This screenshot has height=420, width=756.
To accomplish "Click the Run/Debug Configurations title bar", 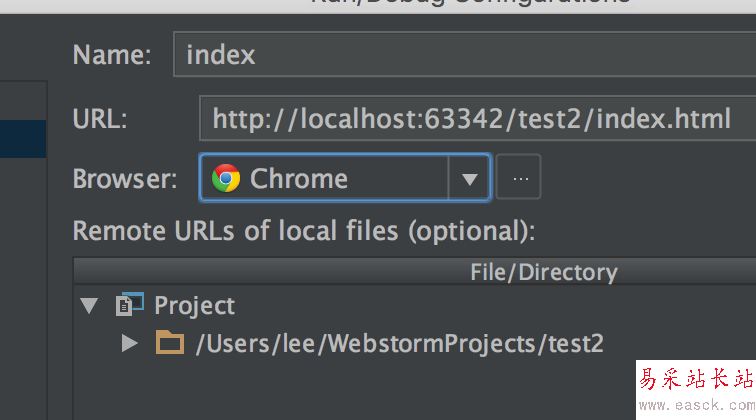I will pyautogui.click(x=470, y=3).
